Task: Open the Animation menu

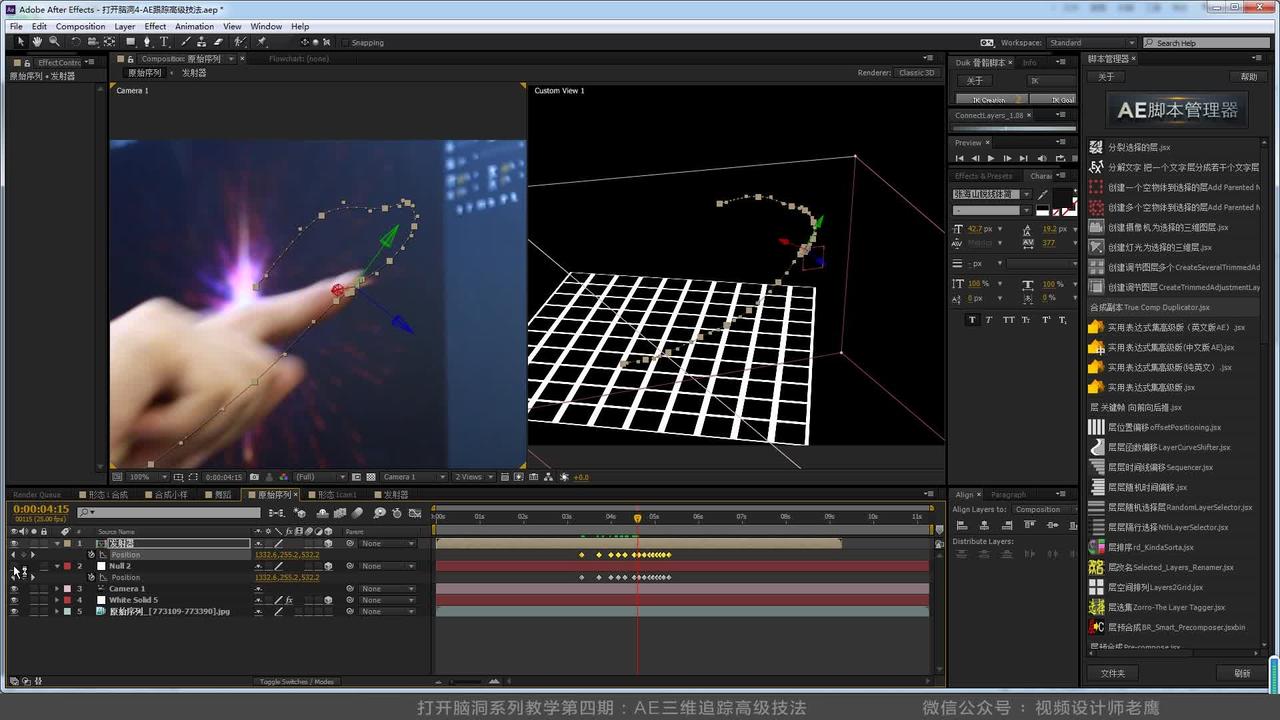Action: click(194, 26)
